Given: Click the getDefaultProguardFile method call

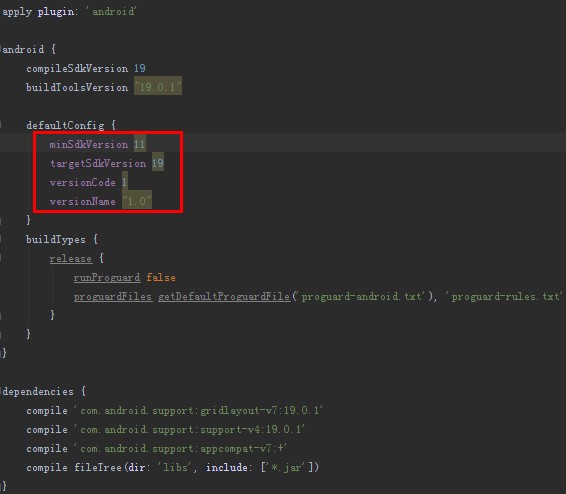Looking at the screenshot, I should click(224, 297).
